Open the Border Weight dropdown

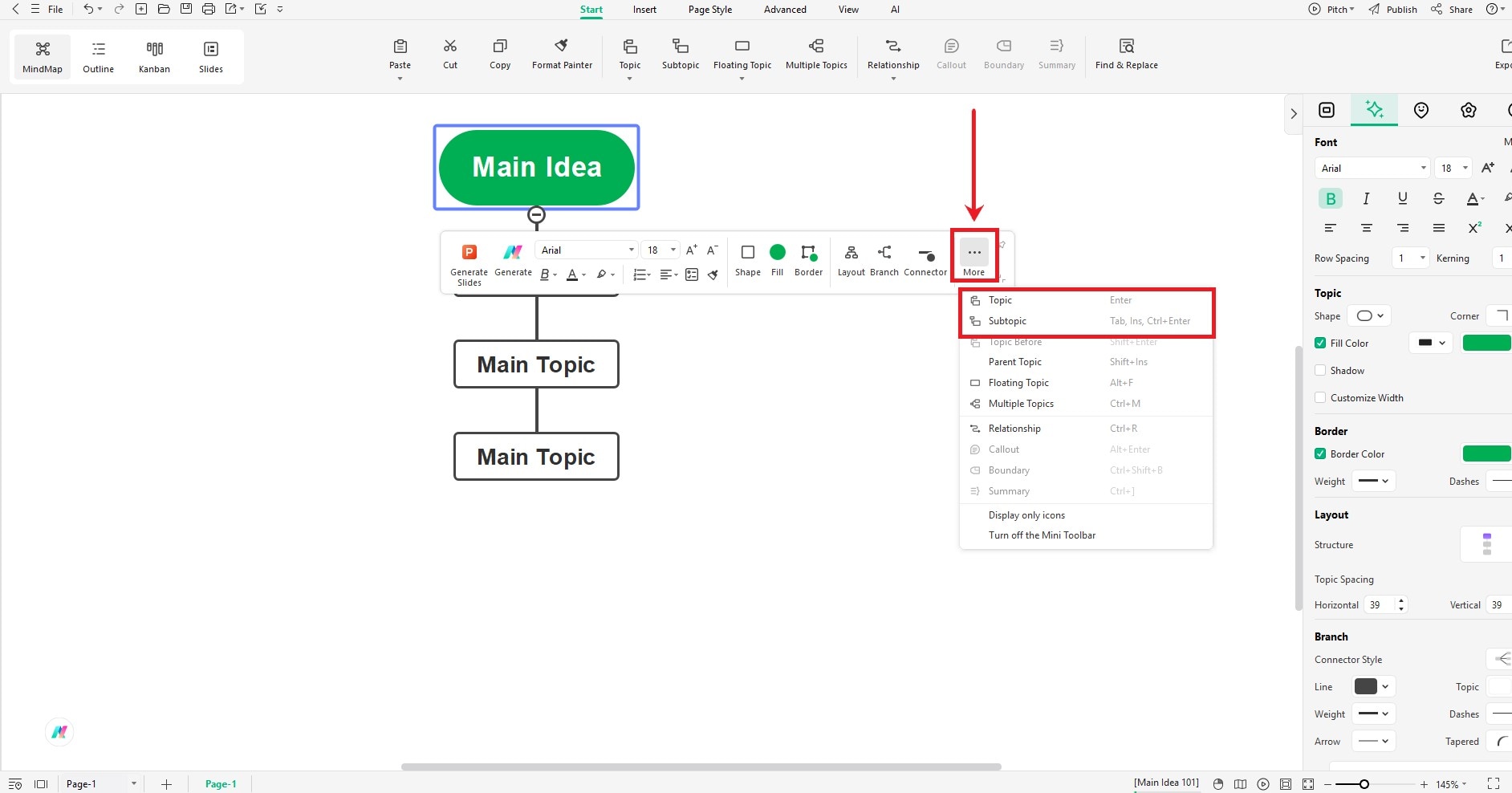click(1374, 481)
